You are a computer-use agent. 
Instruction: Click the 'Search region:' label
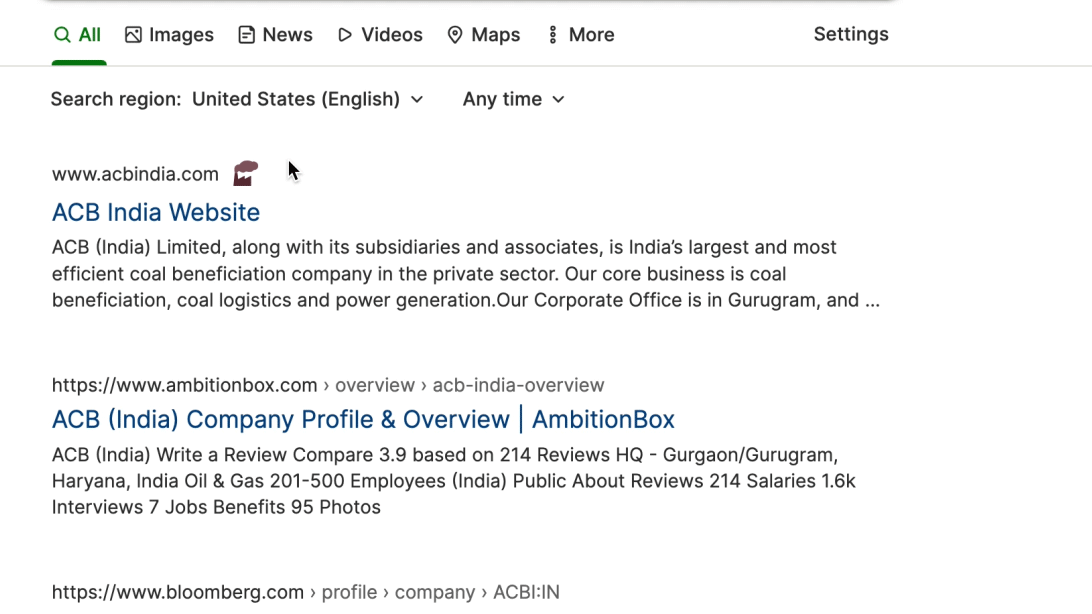point(116,100)
